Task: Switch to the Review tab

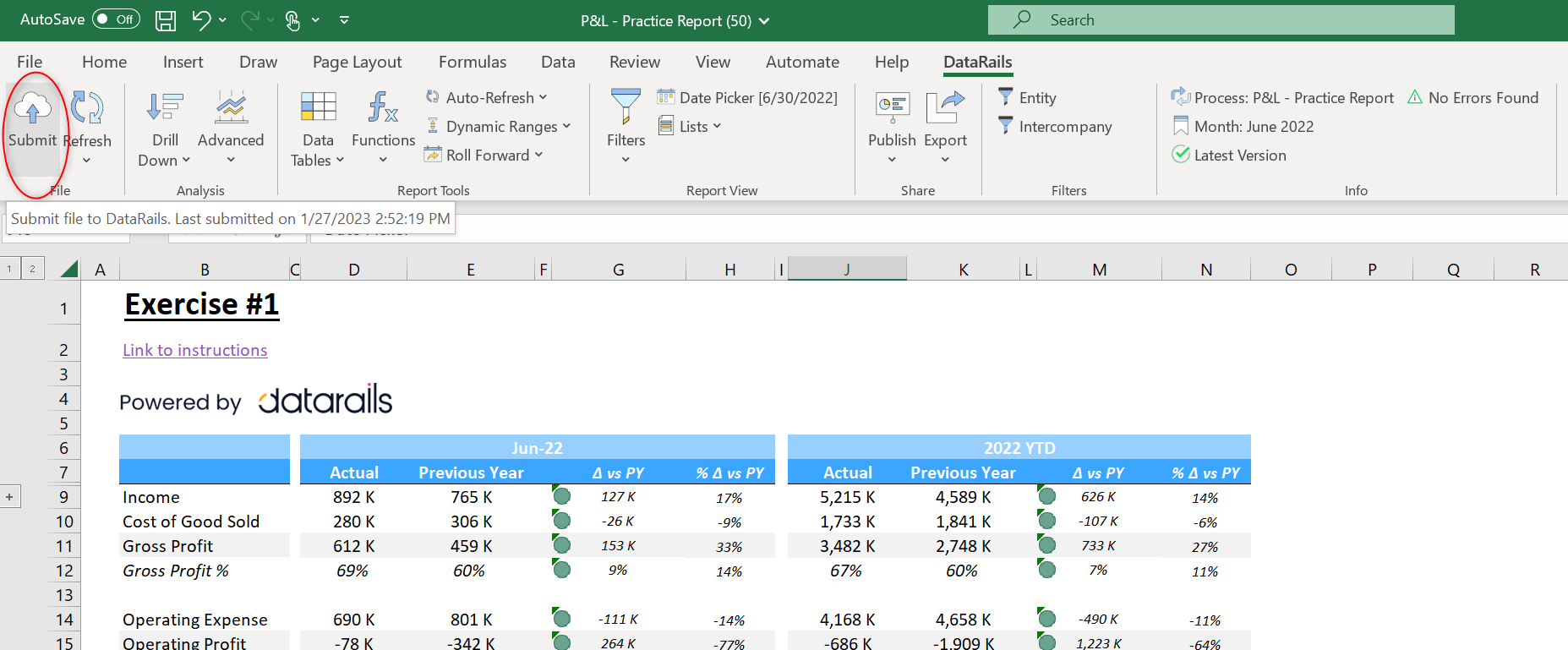Action: click(x=635, y=62)
